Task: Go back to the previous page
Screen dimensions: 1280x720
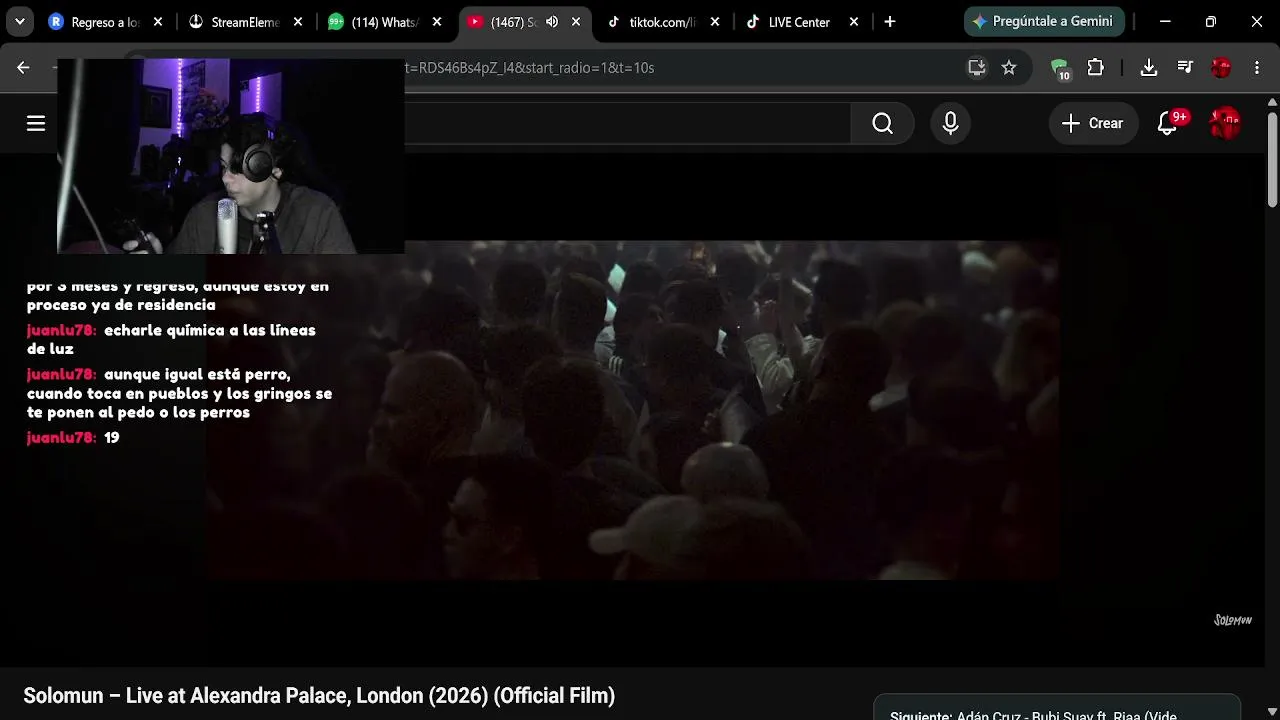Action: [x=23, y=67]
